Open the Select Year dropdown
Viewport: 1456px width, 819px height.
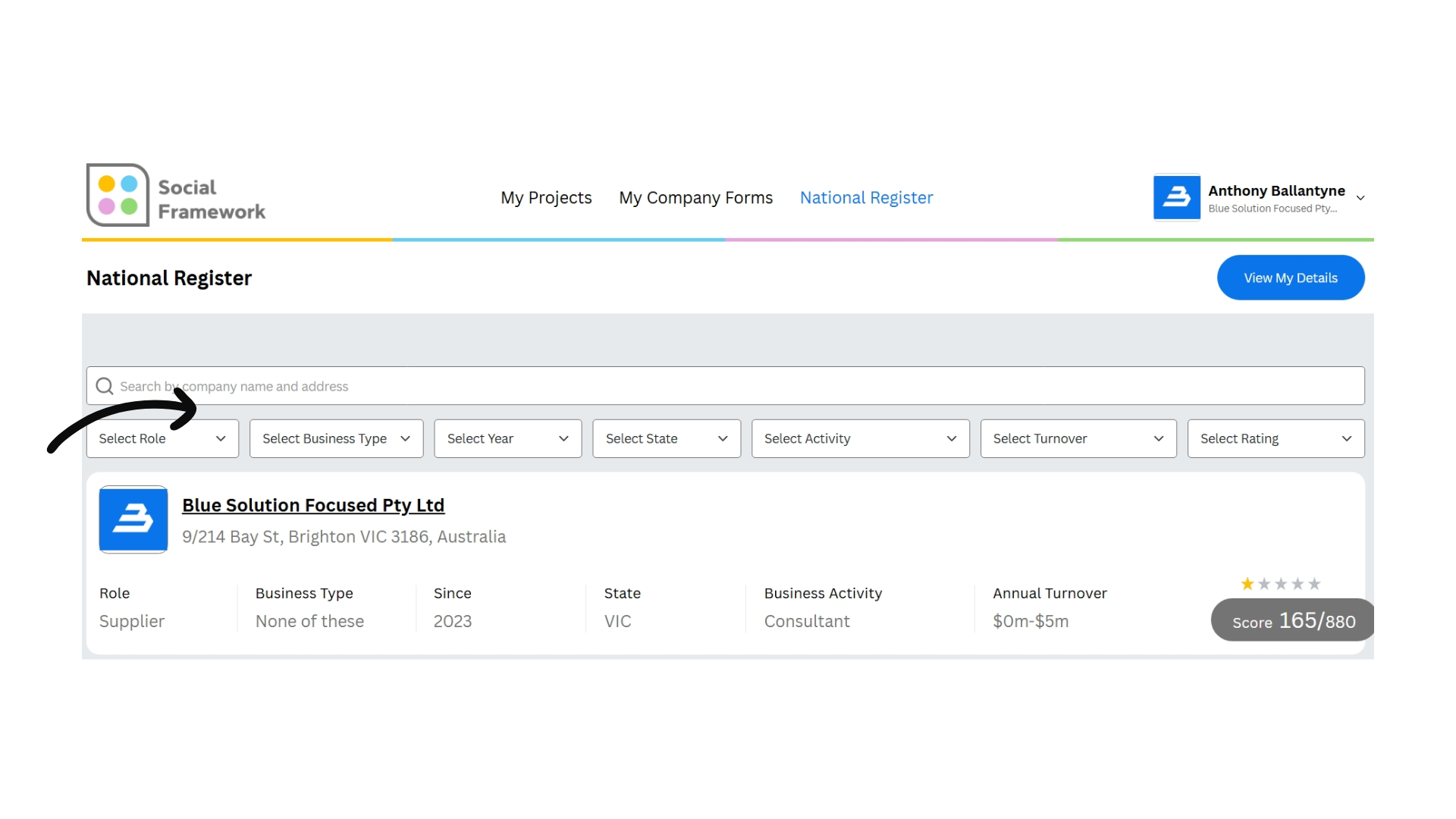click(x=508, y=438)
